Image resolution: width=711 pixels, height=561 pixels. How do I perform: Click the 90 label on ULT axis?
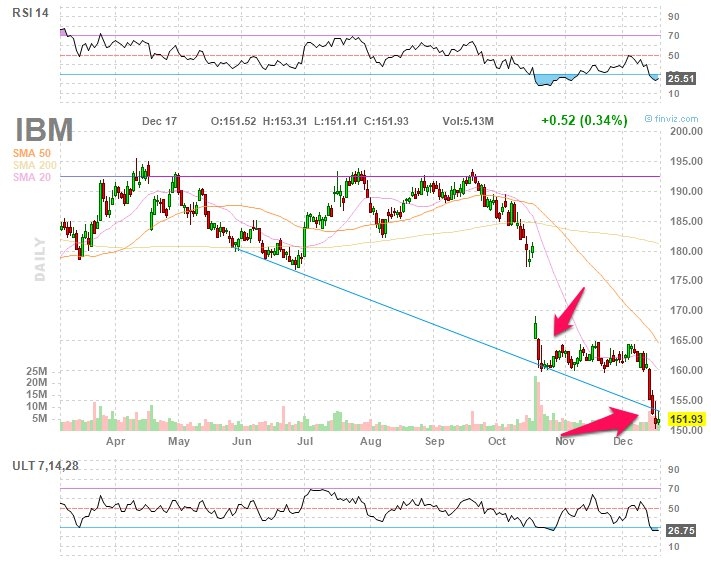point(673,469)
